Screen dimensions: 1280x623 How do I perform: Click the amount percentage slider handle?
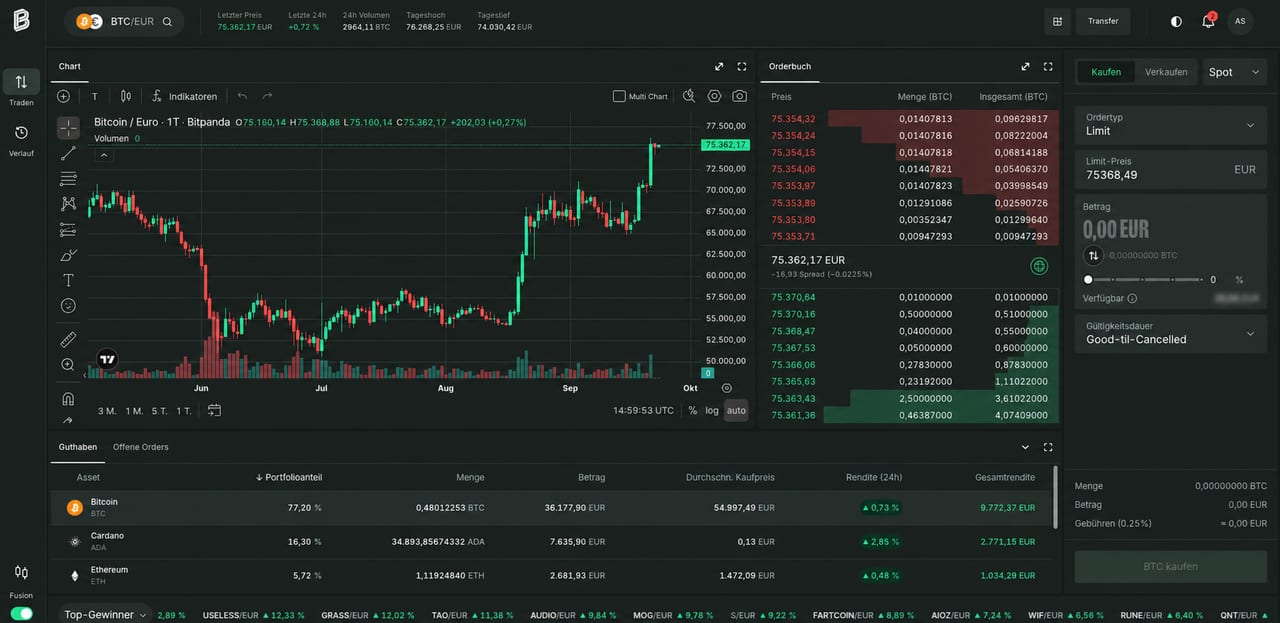pos(1088,280)
